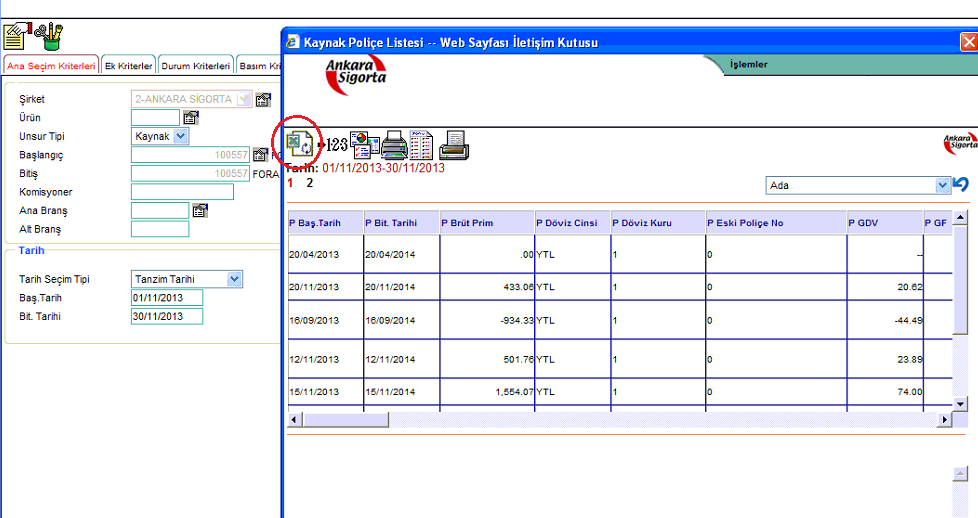Click the pencil cup tools icon

48,37
